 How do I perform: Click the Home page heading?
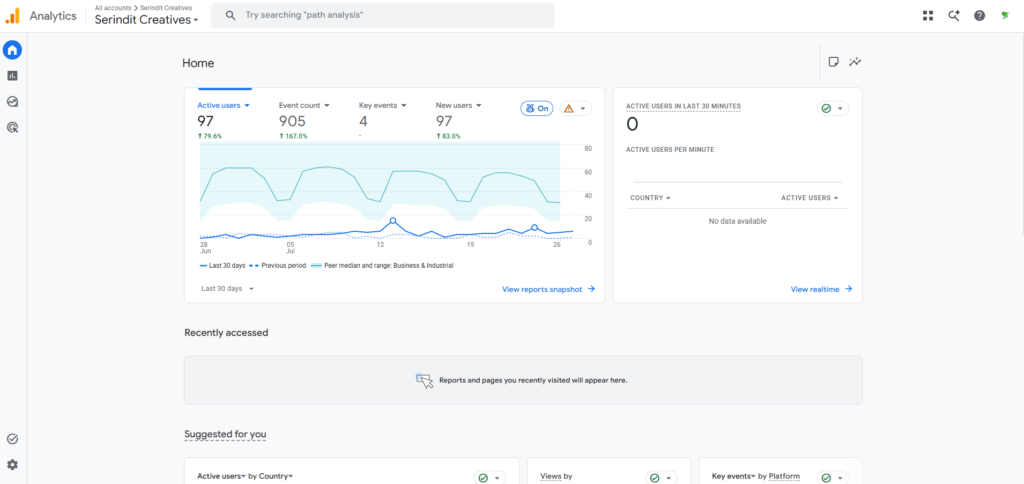(198, 63)
